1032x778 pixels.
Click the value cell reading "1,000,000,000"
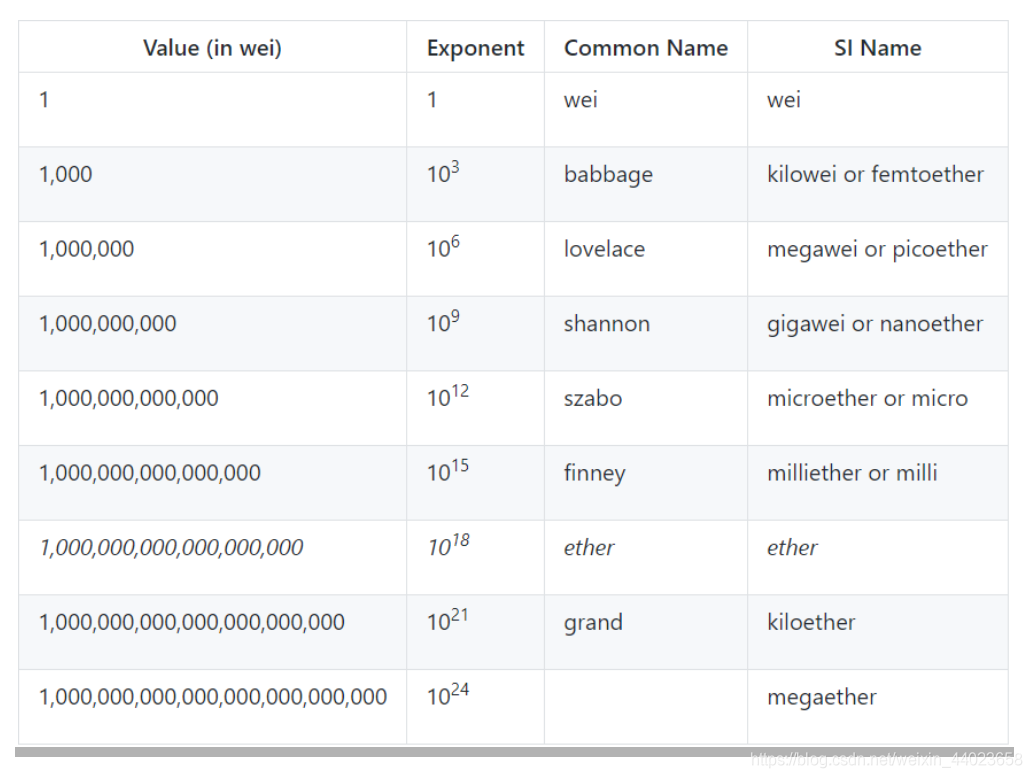(x=107, y=324)
